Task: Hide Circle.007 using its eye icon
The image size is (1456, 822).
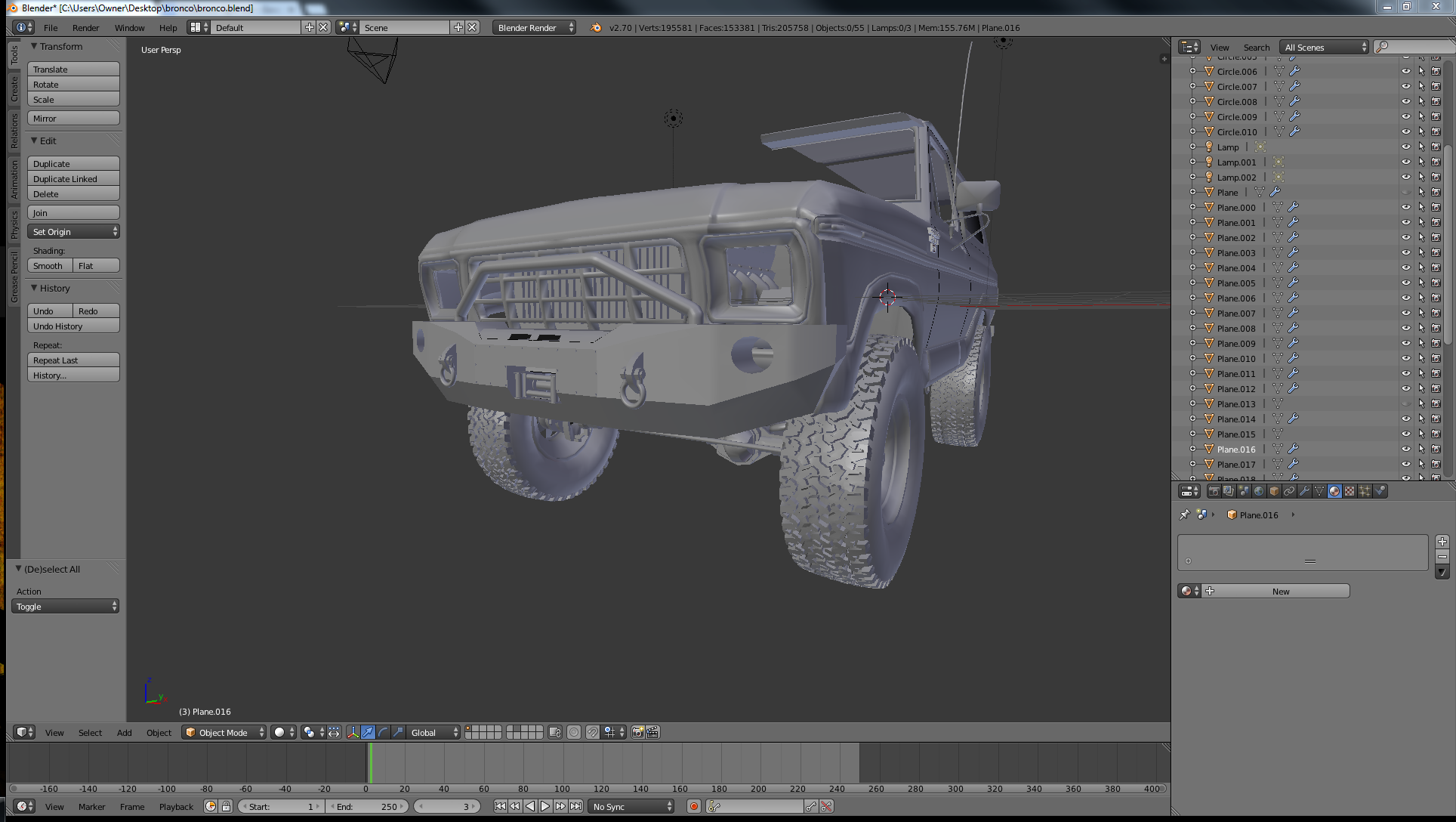Action: point(1406,86)
